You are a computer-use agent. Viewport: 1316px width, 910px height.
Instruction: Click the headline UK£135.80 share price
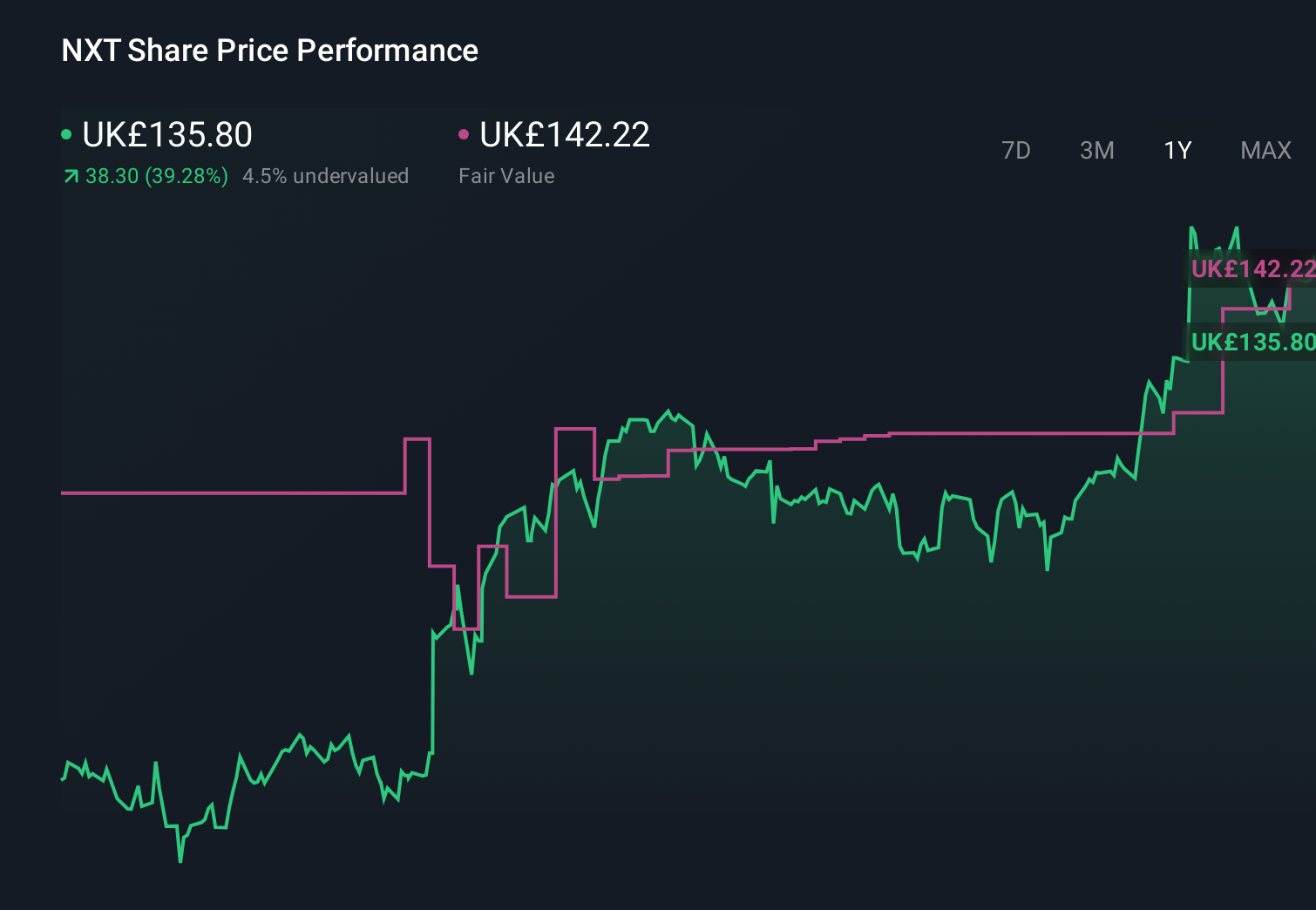(166, 135)
